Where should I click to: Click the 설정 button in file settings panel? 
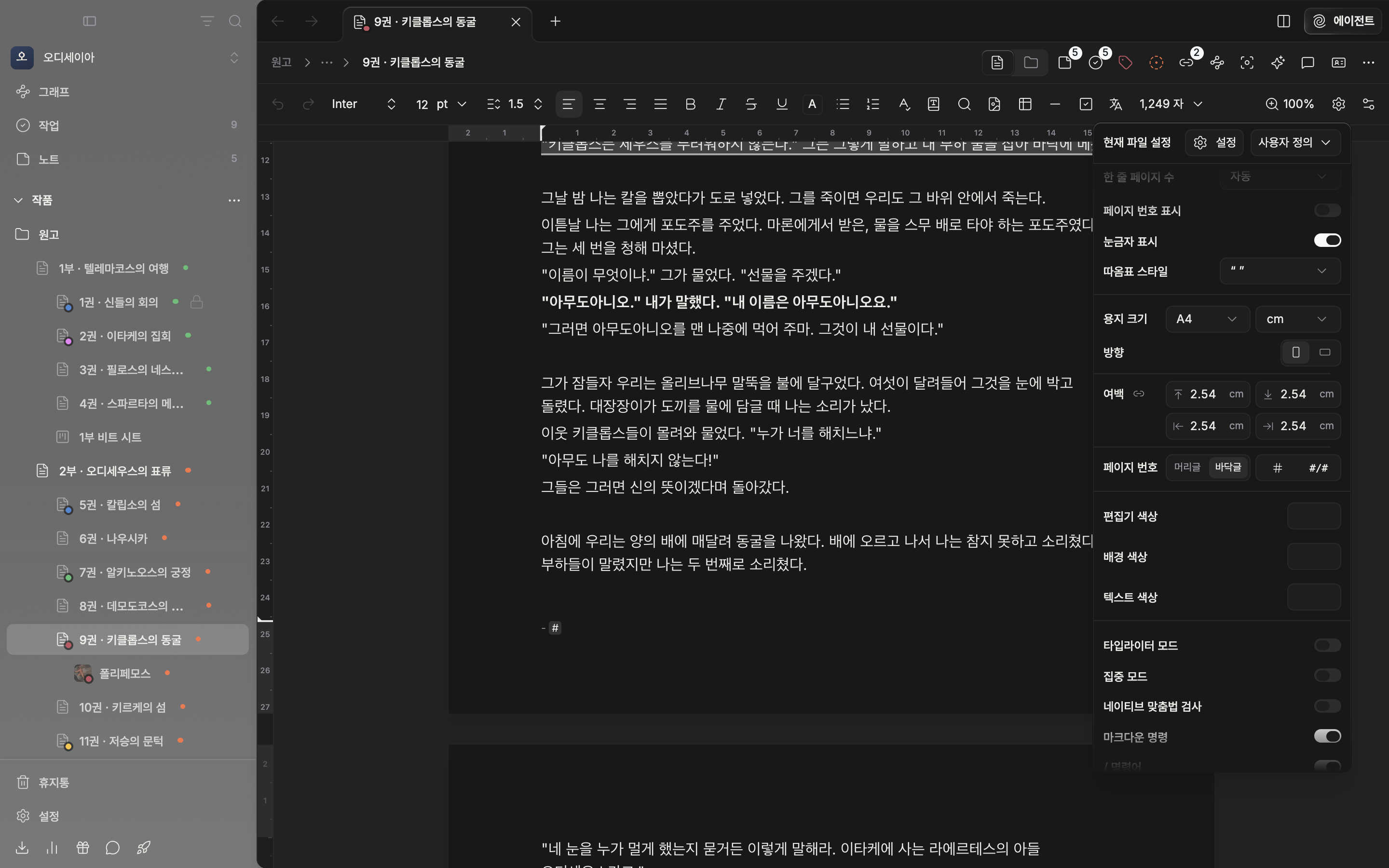(x=1214, y=142)
